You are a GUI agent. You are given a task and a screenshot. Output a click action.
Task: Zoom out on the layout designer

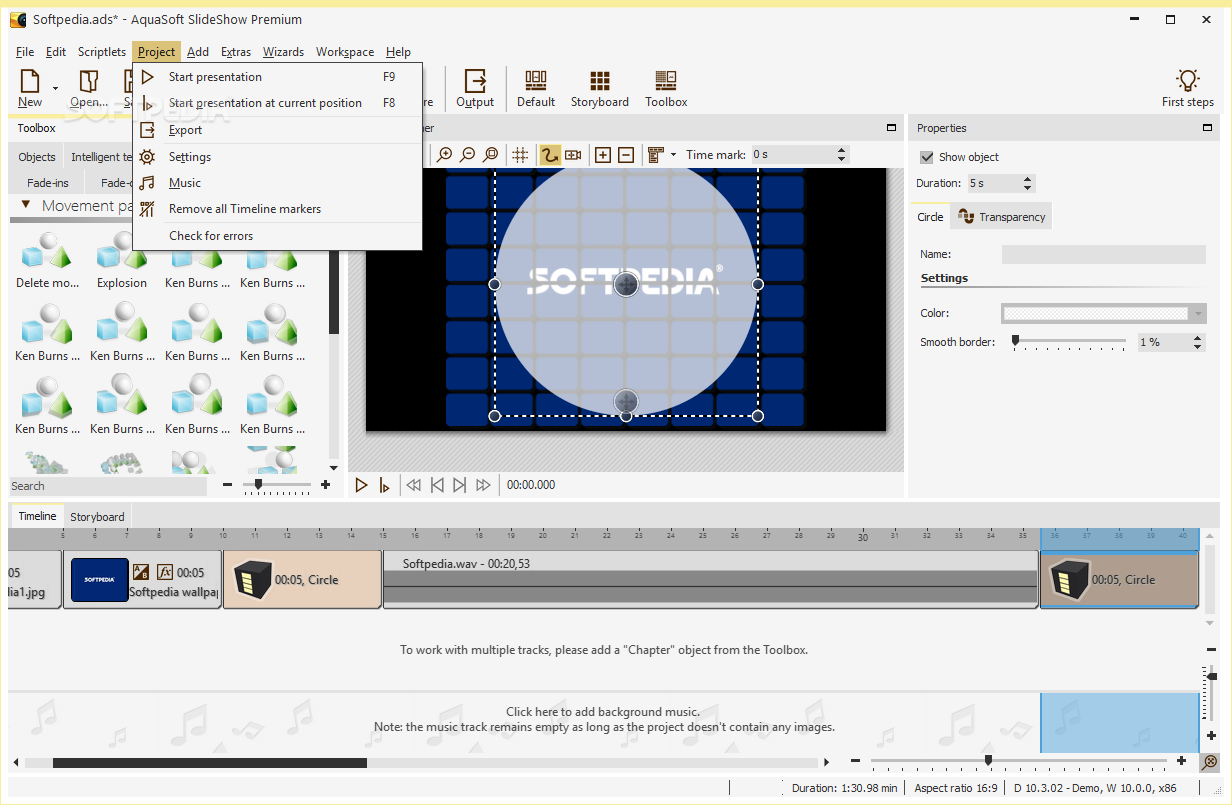click(x=467, y=155)
